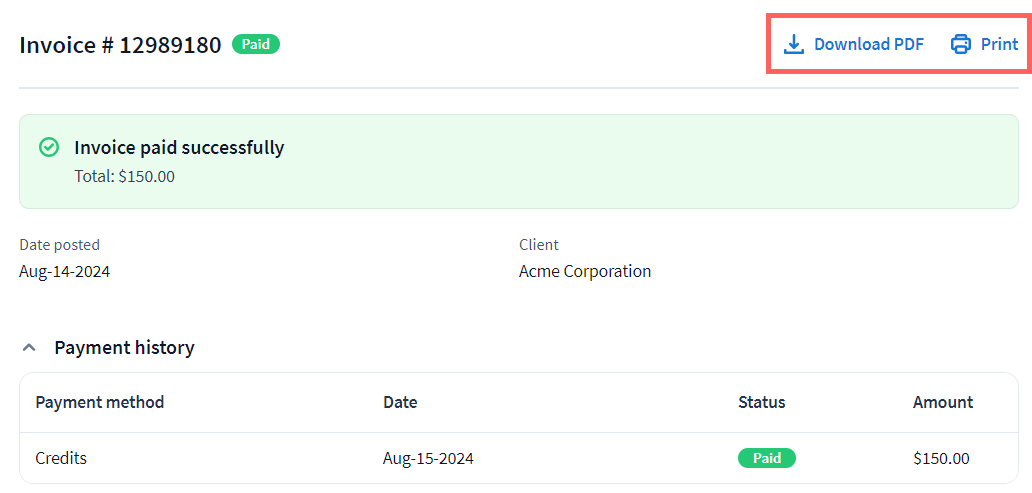Click the Paid status badge in the payment row

(x=766, y=458)
